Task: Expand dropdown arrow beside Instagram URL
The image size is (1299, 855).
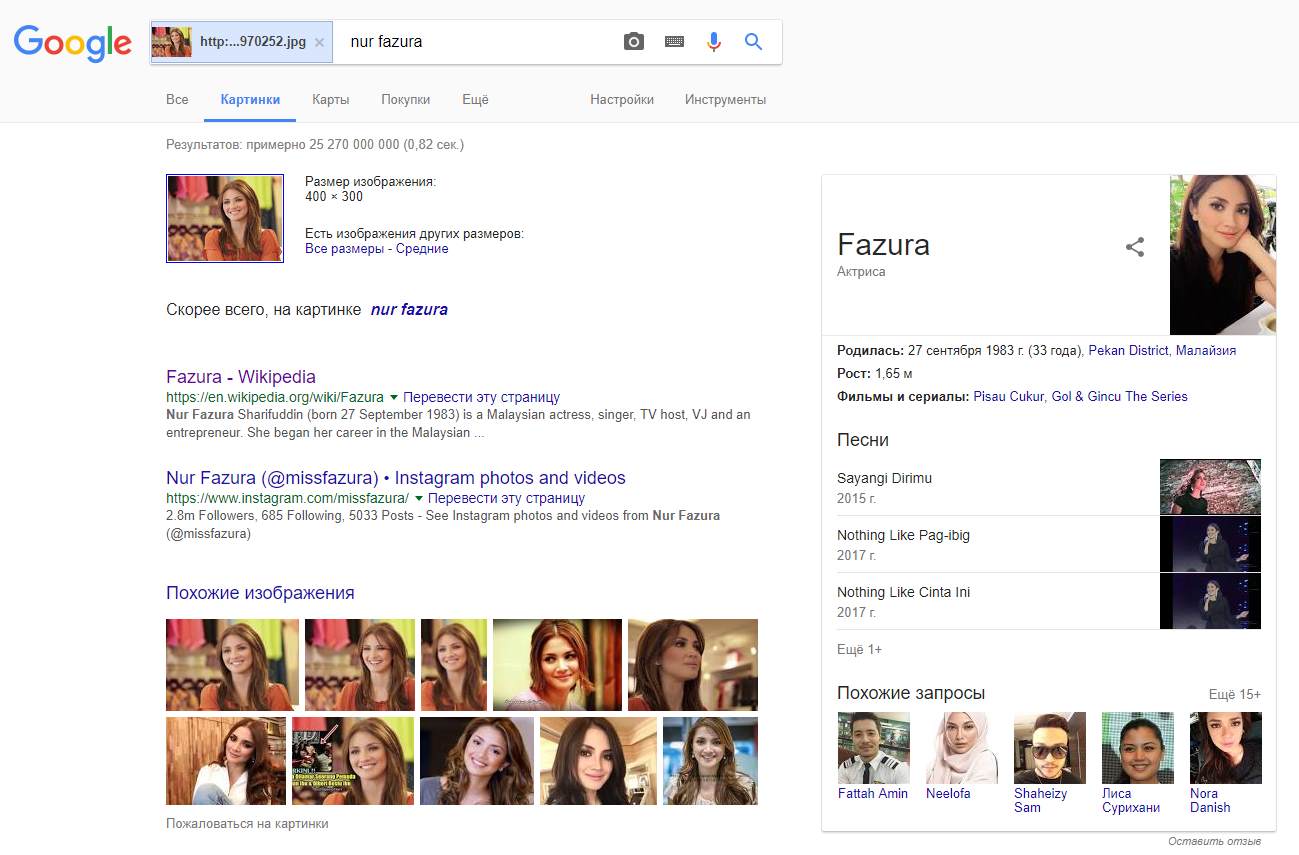Action: click(x=418, y=498)
